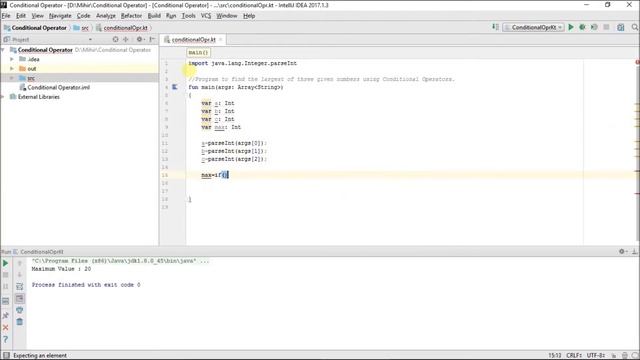Click the red error stripe indicator at top right

(637, 62)
